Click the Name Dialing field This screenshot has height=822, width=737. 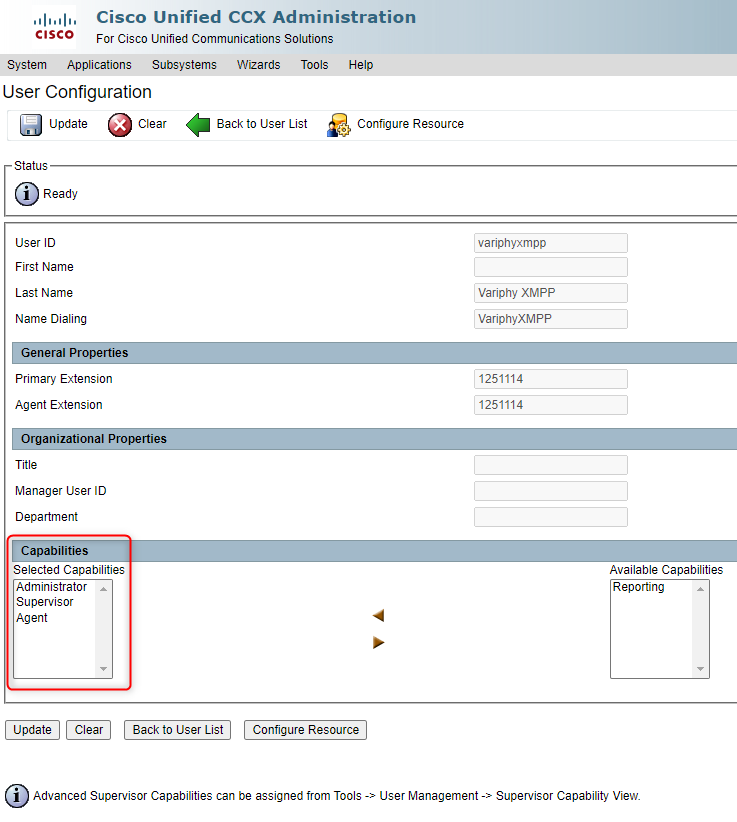coord(551,319)
